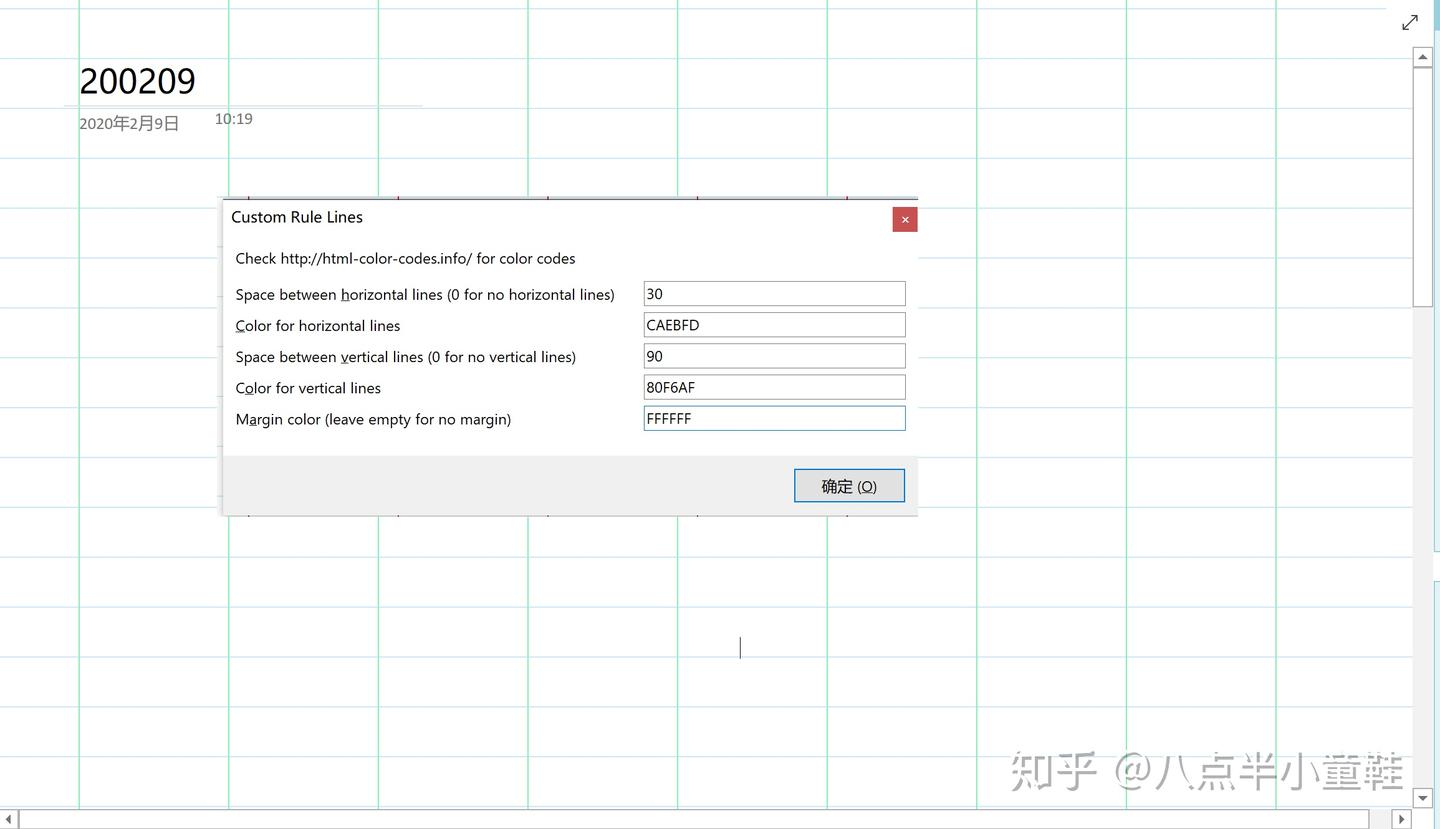Click inside the grid note area
Viewport: 1440px width, 829px height.
coord(740,647)
